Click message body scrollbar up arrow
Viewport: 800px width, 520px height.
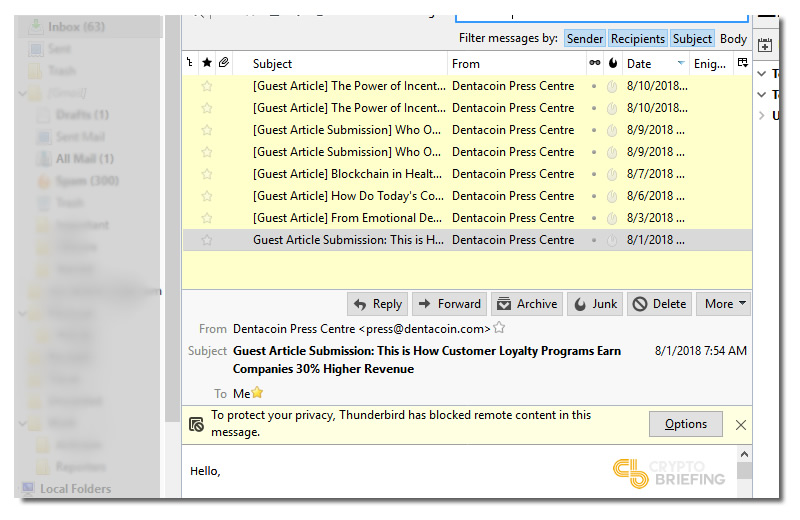tap(744, 454)
